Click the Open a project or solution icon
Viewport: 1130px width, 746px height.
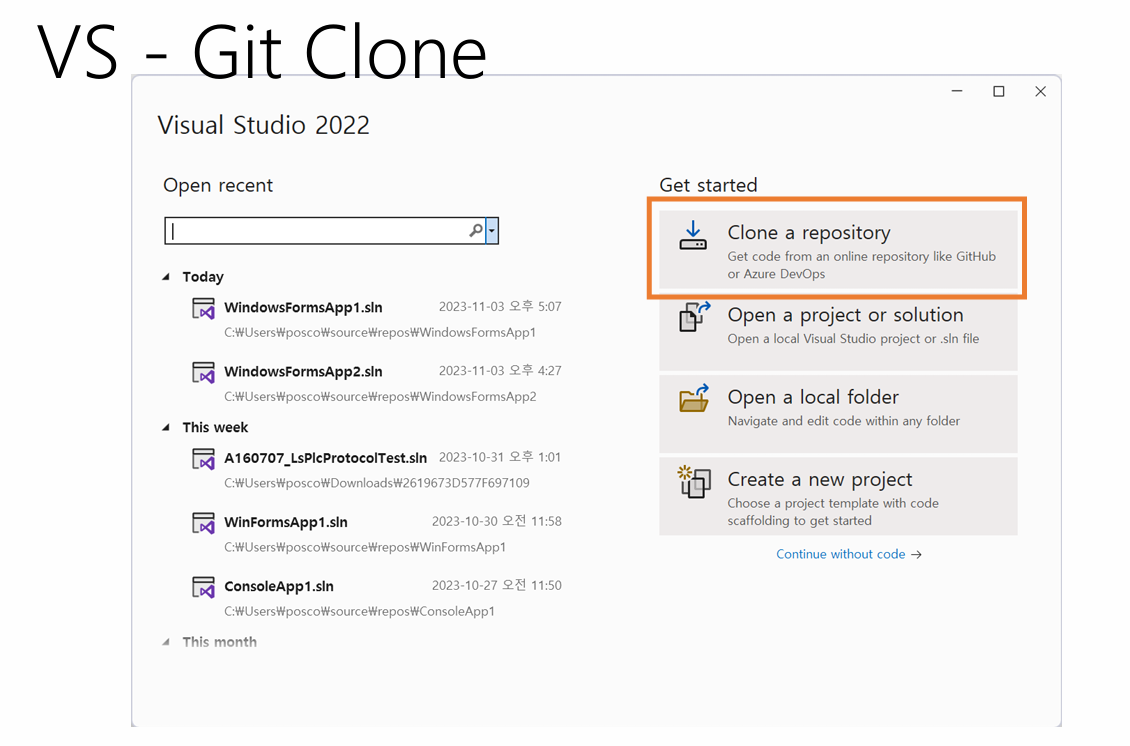click(x=695, y=316)
